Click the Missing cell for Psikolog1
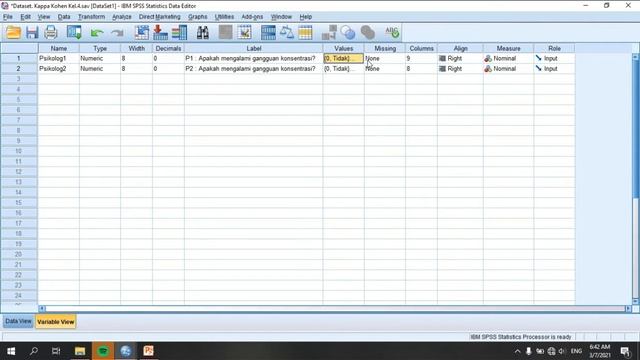Image resolution: width=640 pixels, height=360 pixels. (x=384, y=58)
